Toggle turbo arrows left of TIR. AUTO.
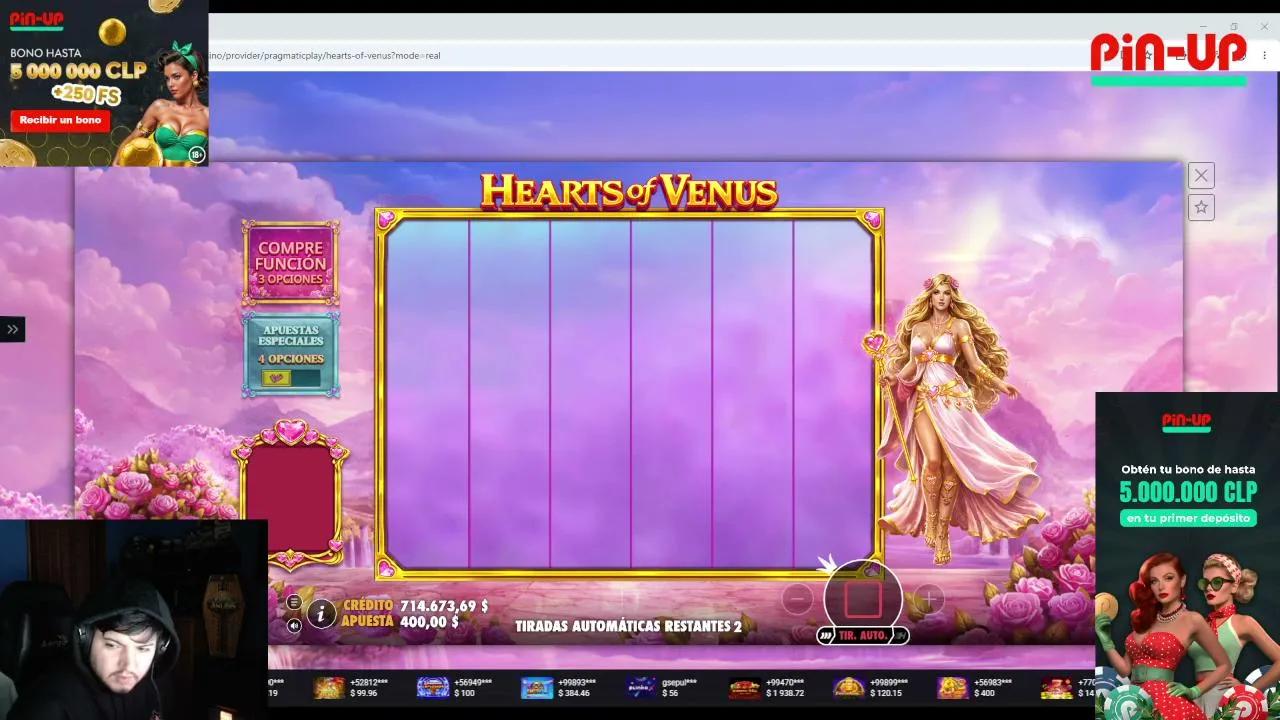The width and height of the screenshot is (1280, 720). (x=826, y=635)
